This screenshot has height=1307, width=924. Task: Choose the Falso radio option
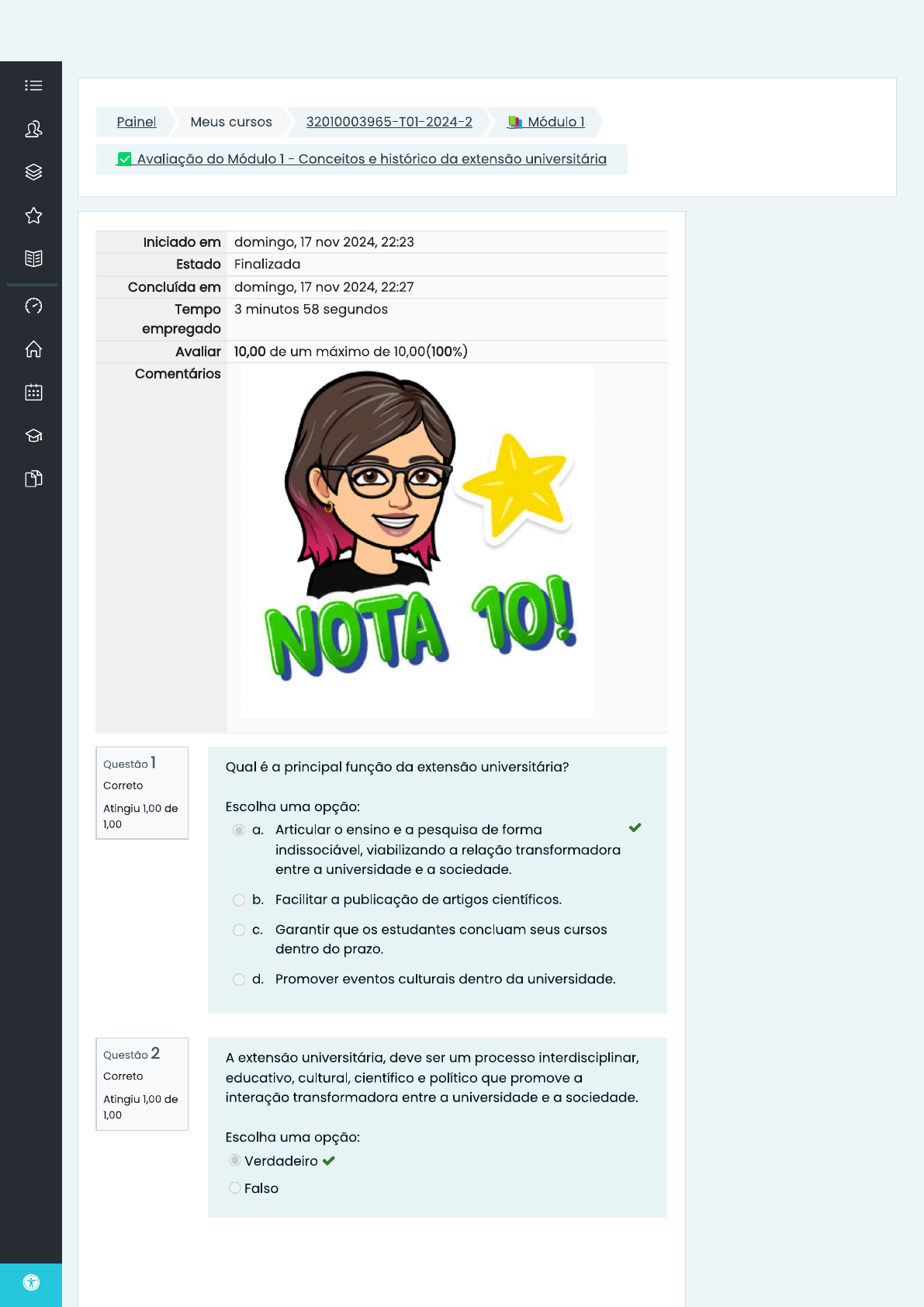click(x=235, y=1188)
